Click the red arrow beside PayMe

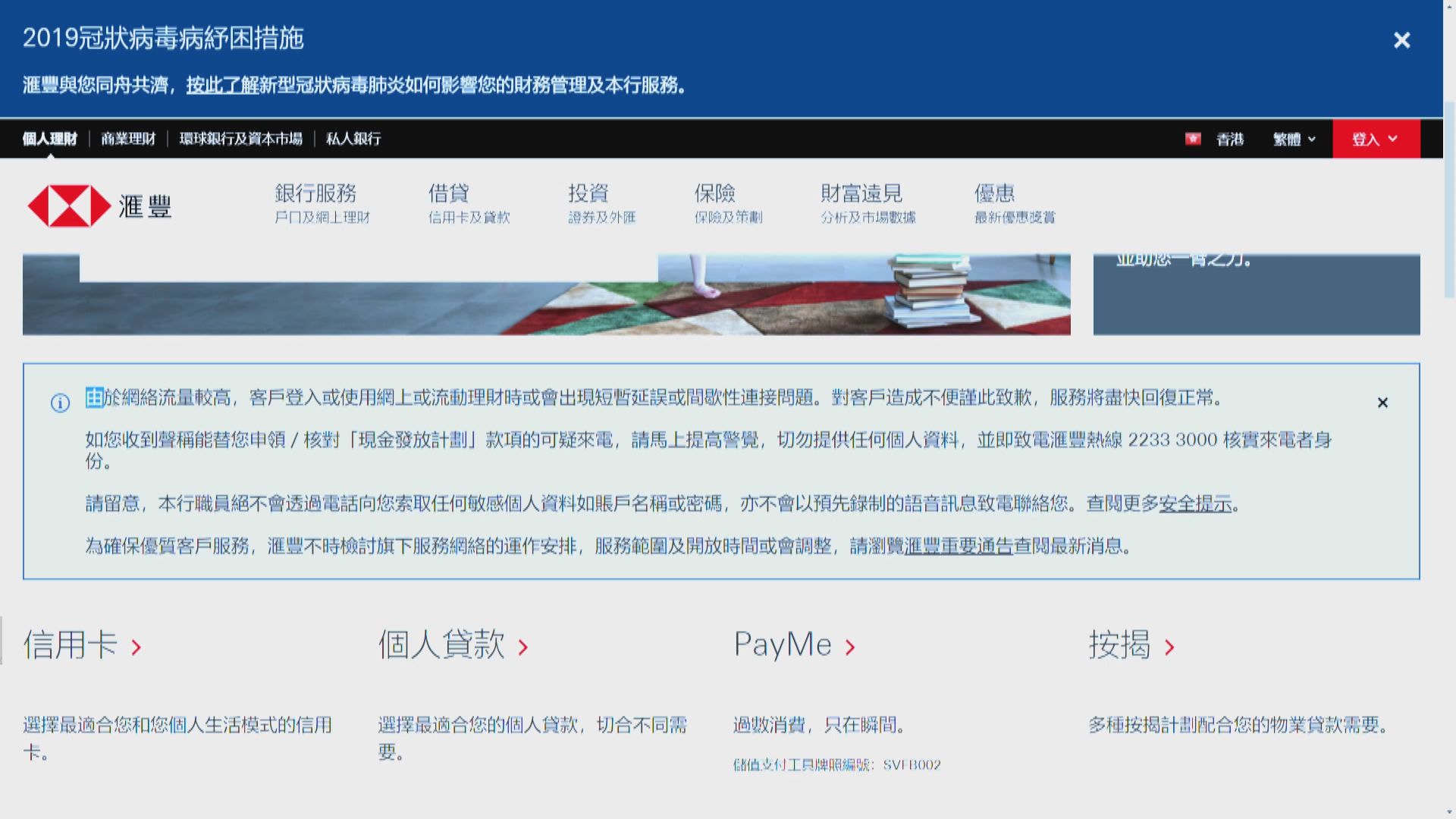click(851, 646)
